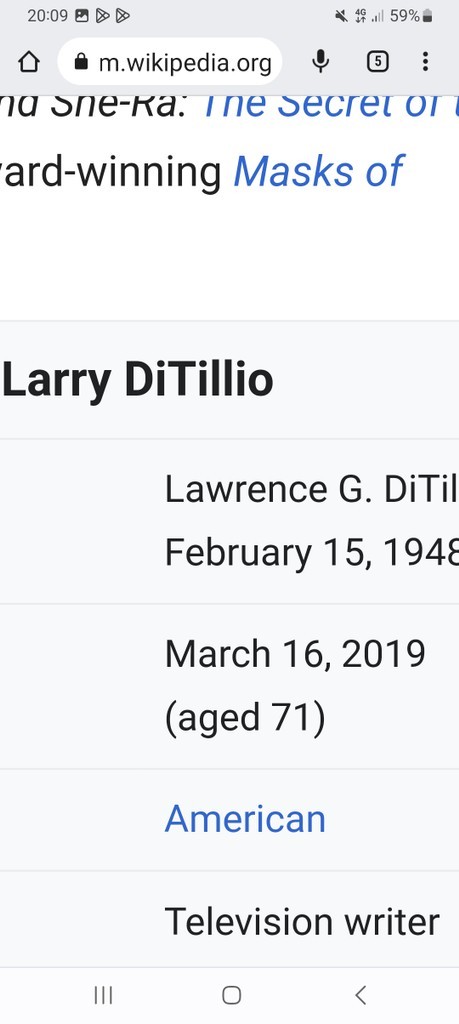Tap the Television writer occupation text

pyautogui.click(x=302, y=921)
